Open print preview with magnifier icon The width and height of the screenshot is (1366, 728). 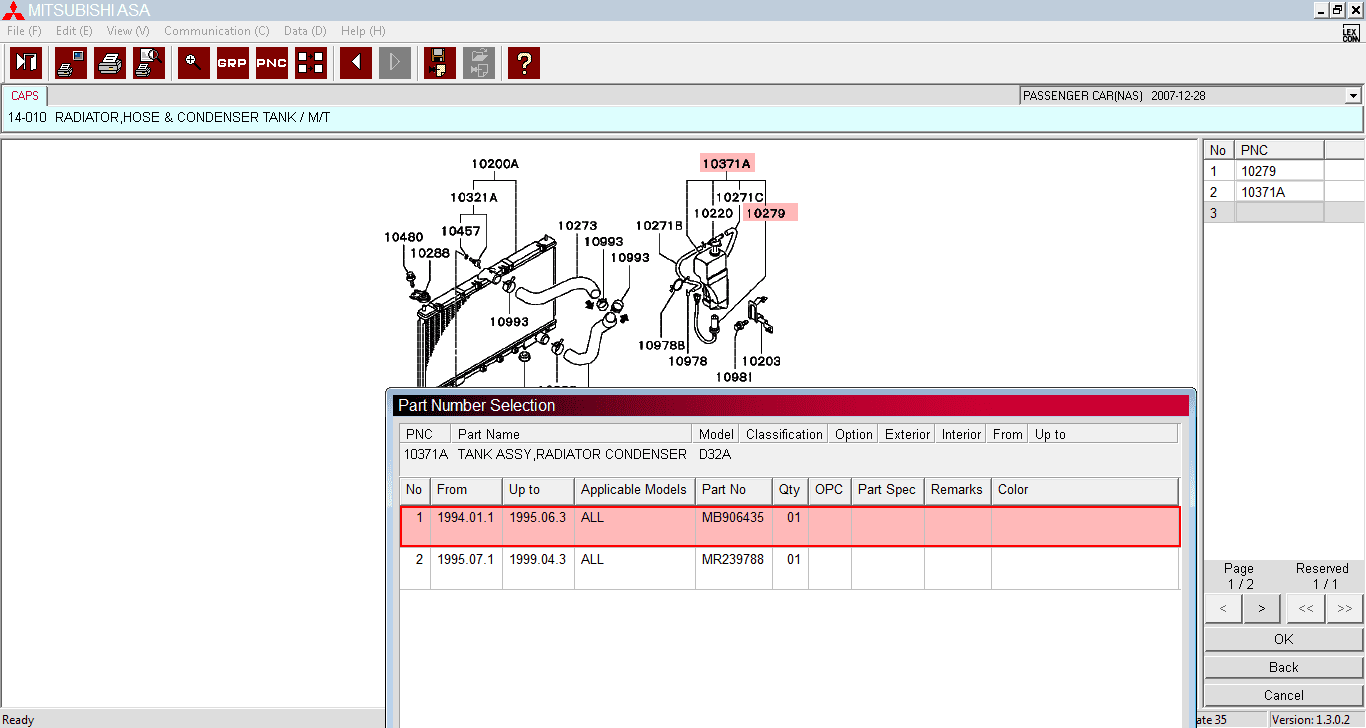point(149,63)
